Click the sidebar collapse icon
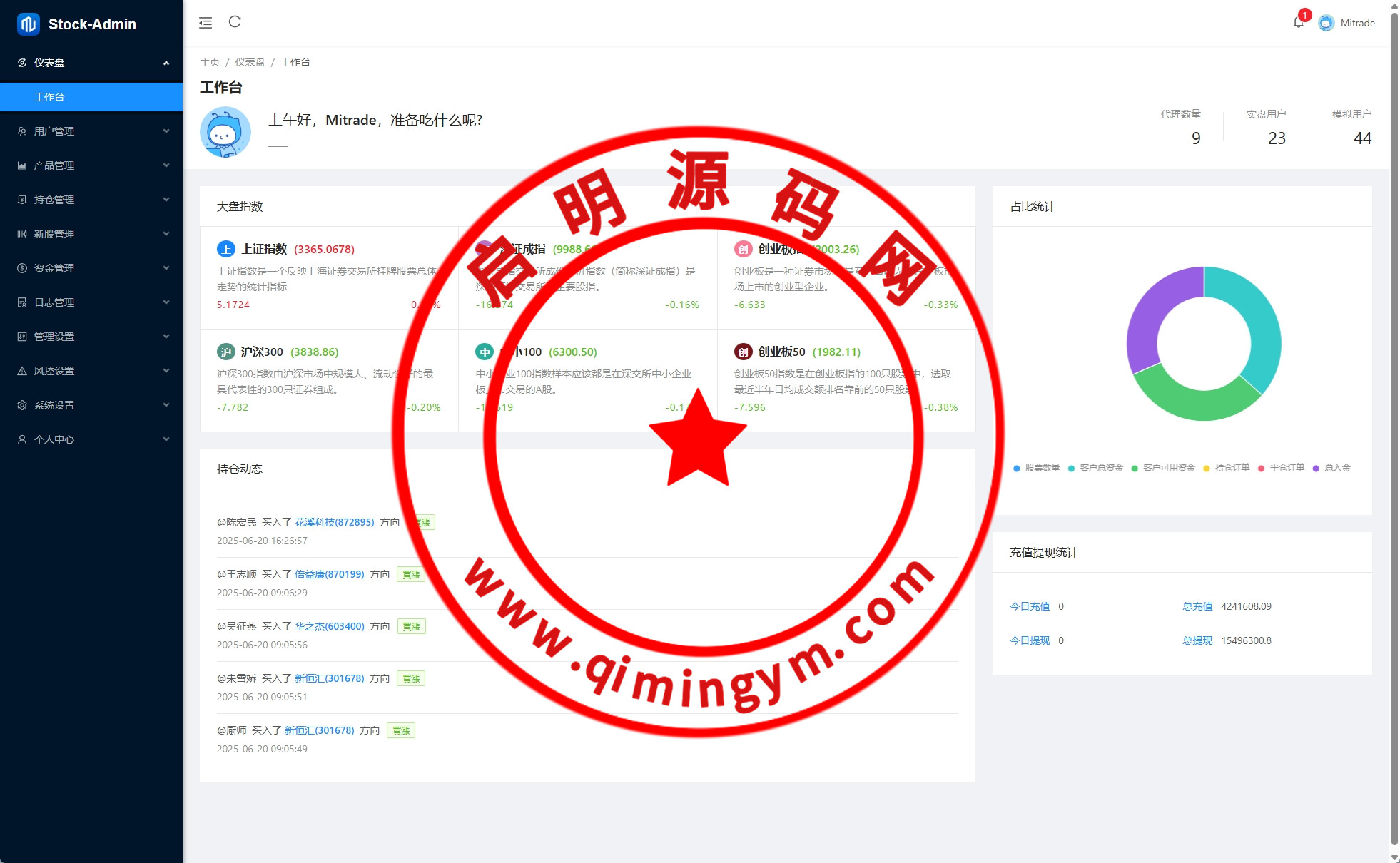 (206, 23)
